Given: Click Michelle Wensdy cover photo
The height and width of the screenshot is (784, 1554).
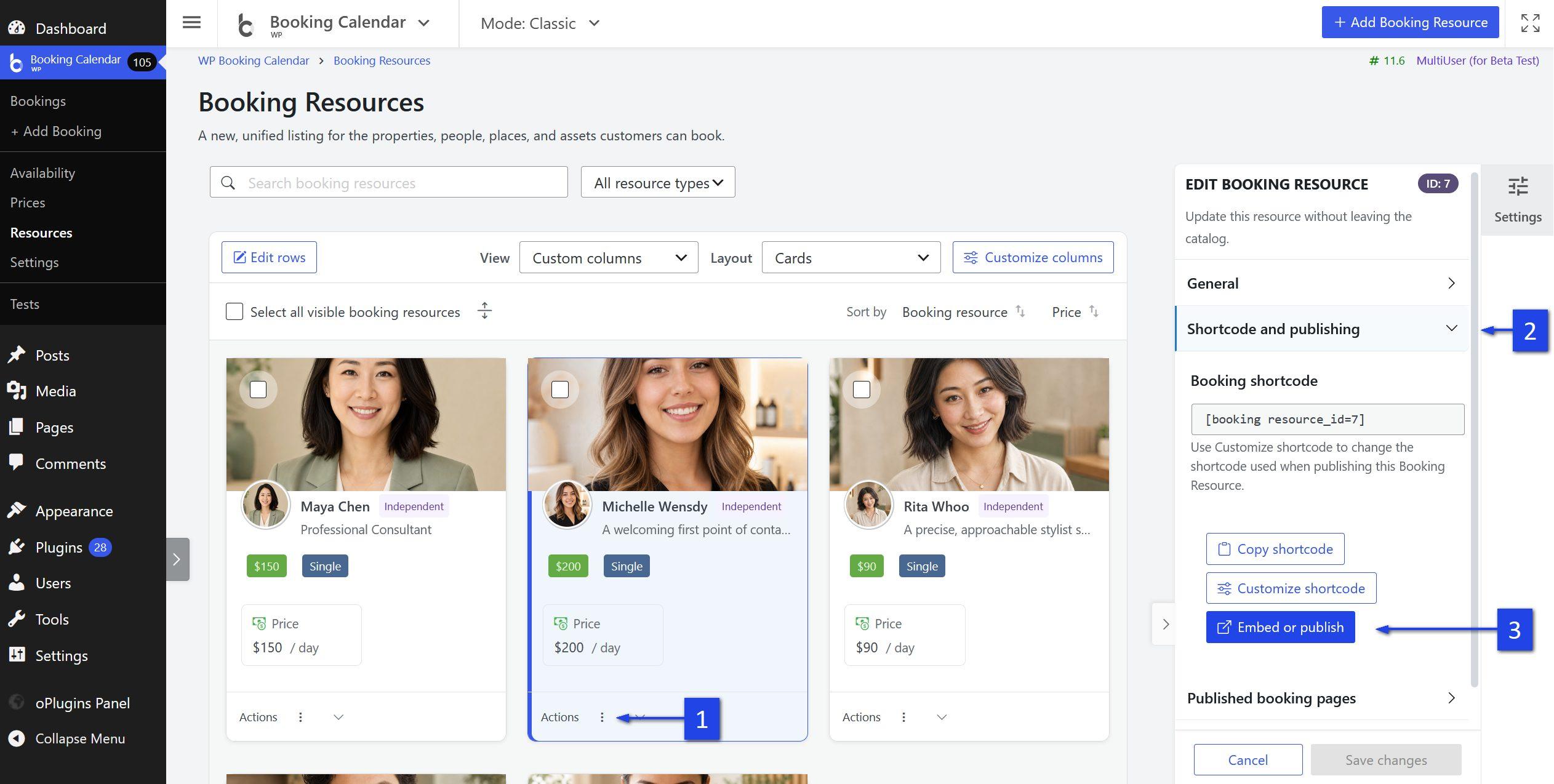Looking at the screenshot, I should coord(668,425).
